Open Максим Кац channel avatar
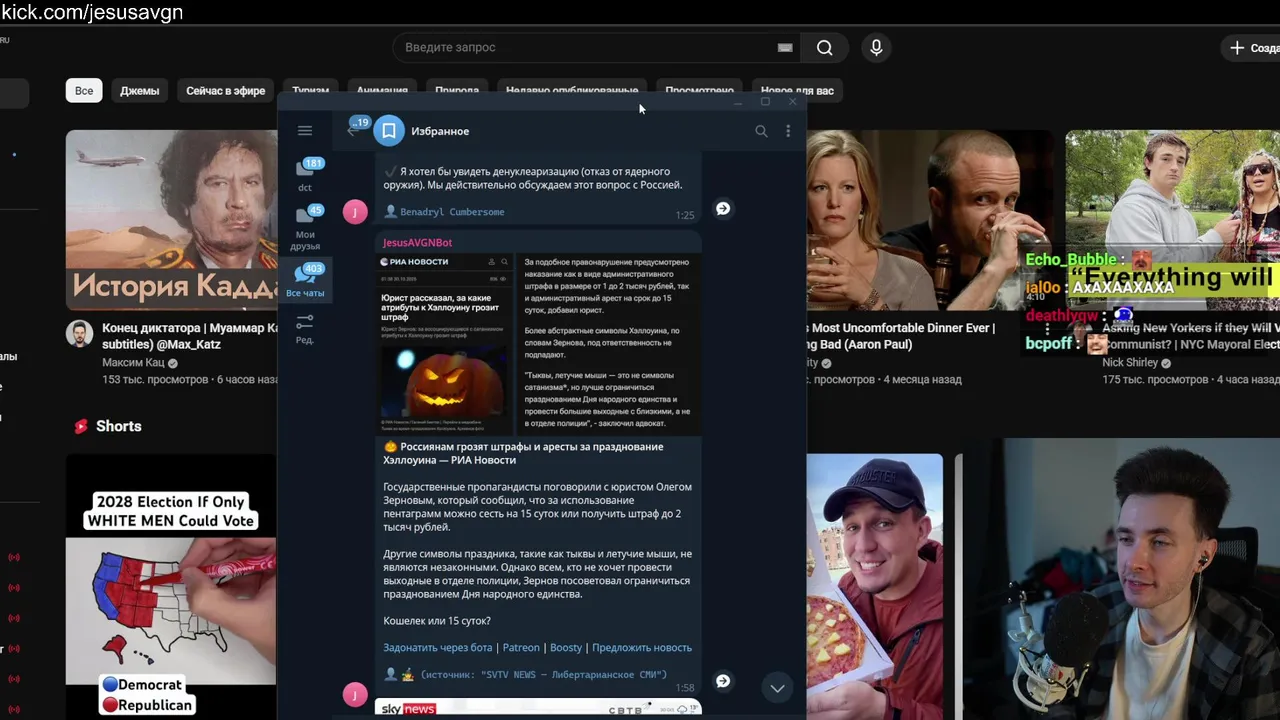This screenshot has height=720, width=1280. coord(80,334)
